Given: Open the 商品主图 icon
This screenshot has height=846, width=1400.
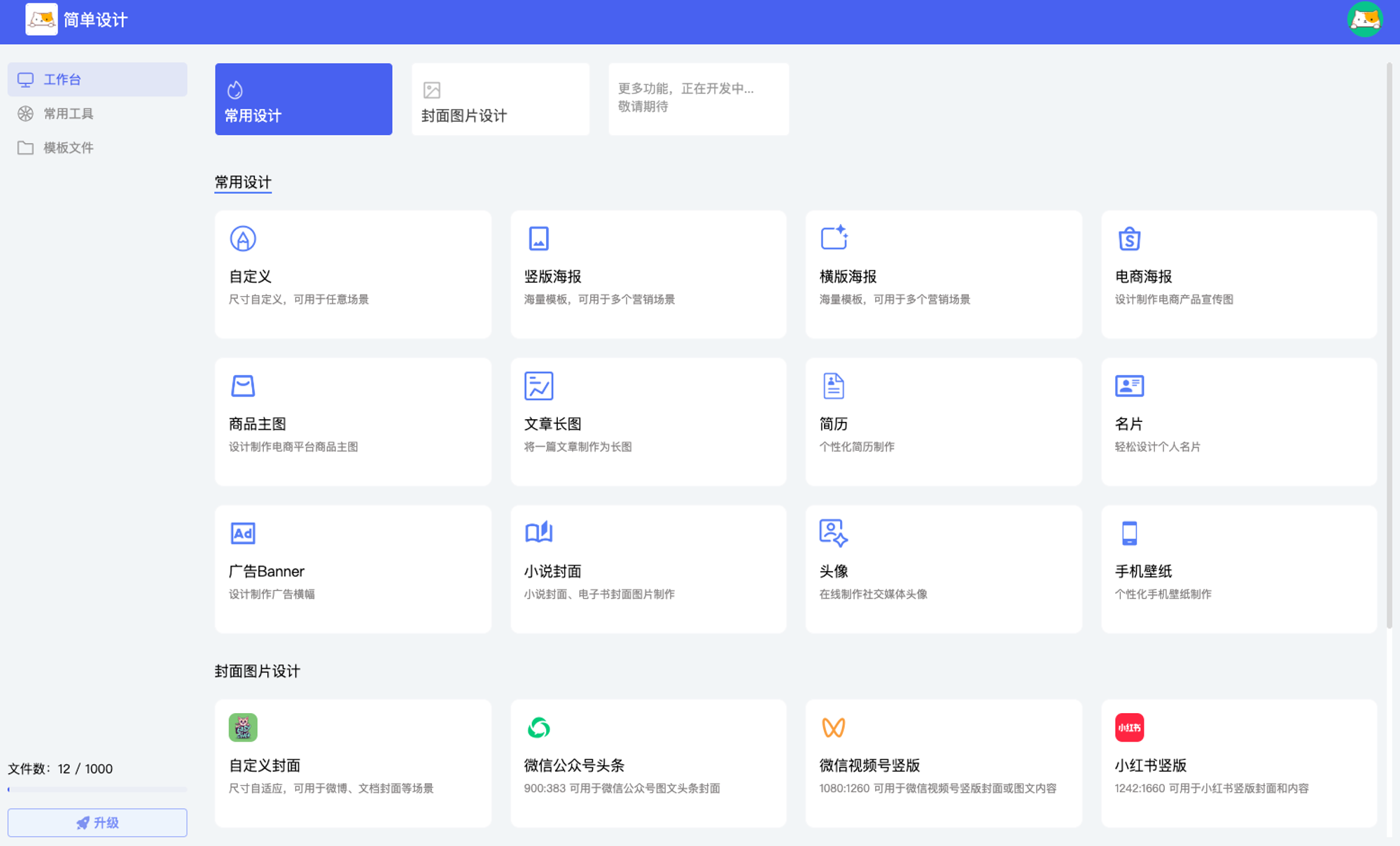Looking at the screenshot, I should pos(243,386).
